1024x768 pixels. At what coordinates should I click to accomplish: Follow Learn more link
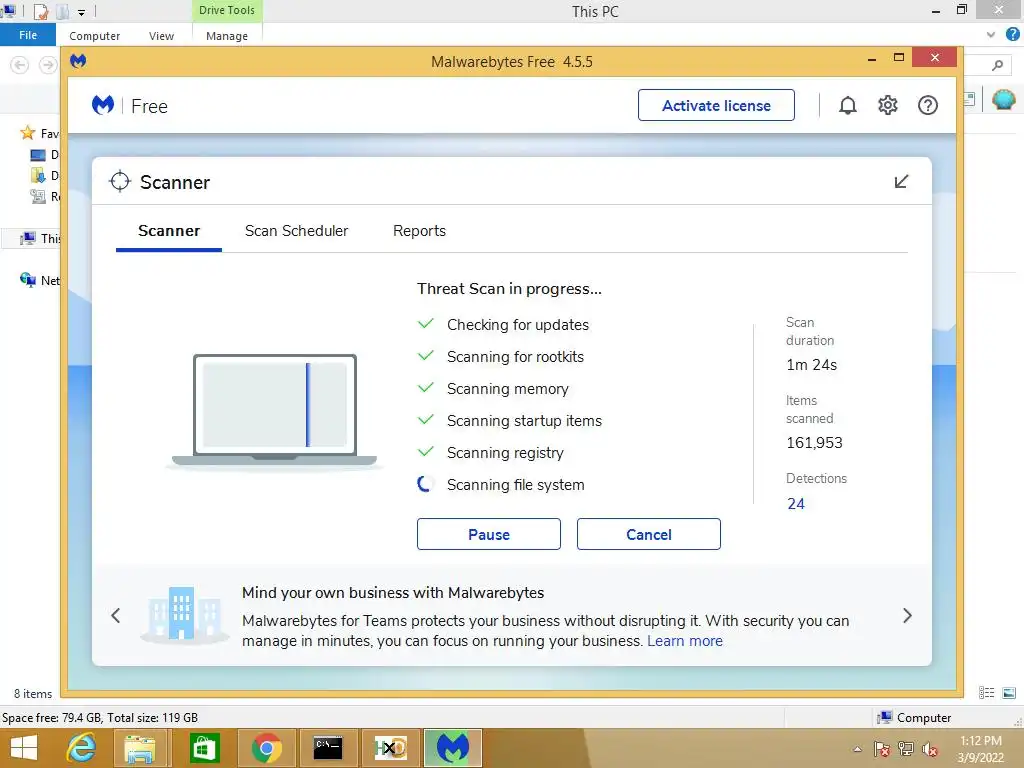click(x=685, y=641)
